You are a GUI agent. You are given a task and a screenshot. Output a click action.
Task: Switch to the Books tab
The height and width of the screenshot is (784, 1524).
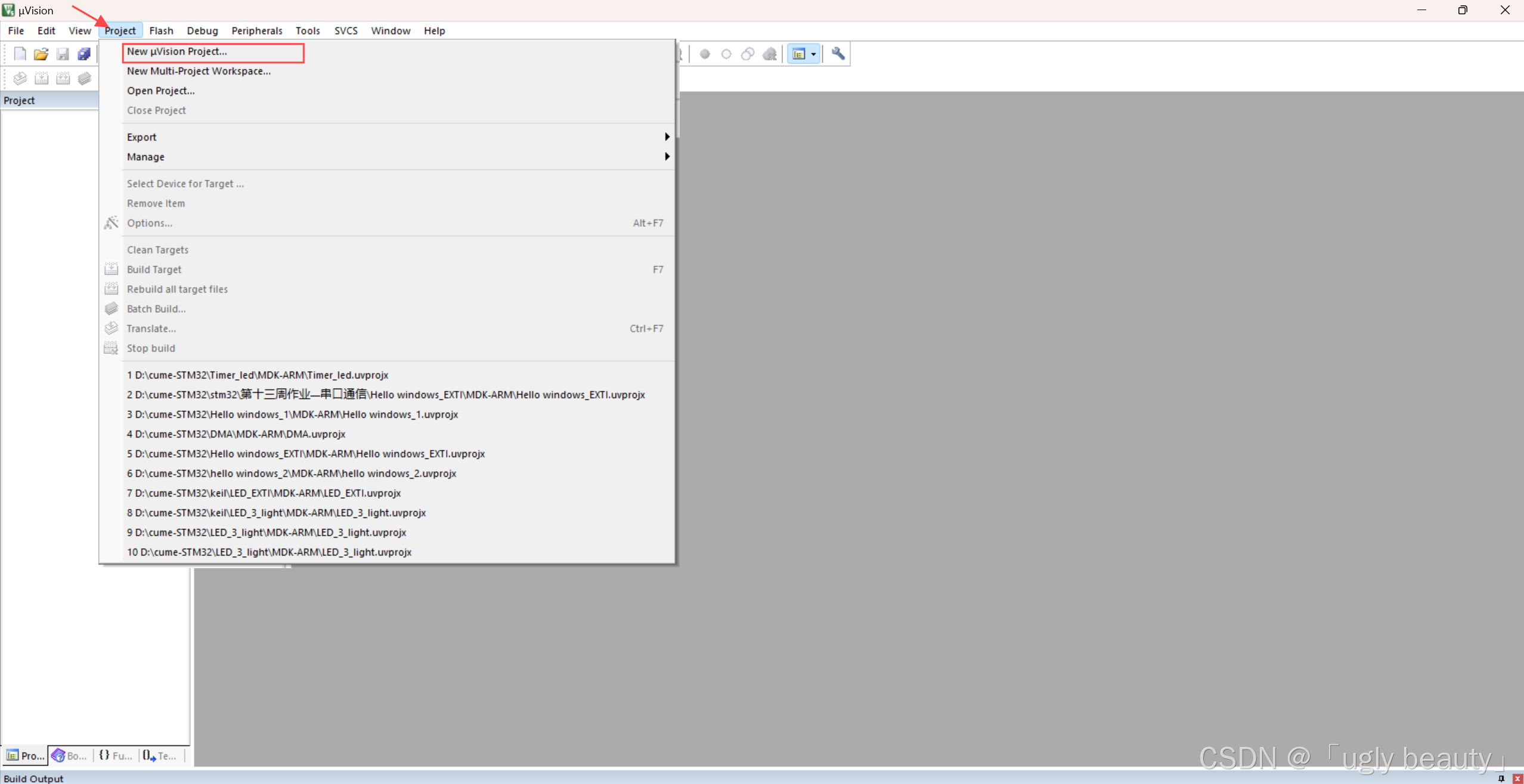point(70,755)
